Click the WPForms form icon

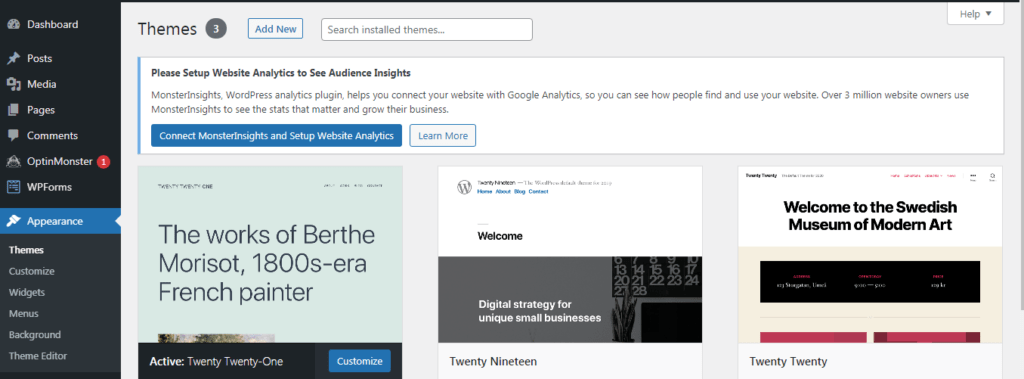click(13, 187)
